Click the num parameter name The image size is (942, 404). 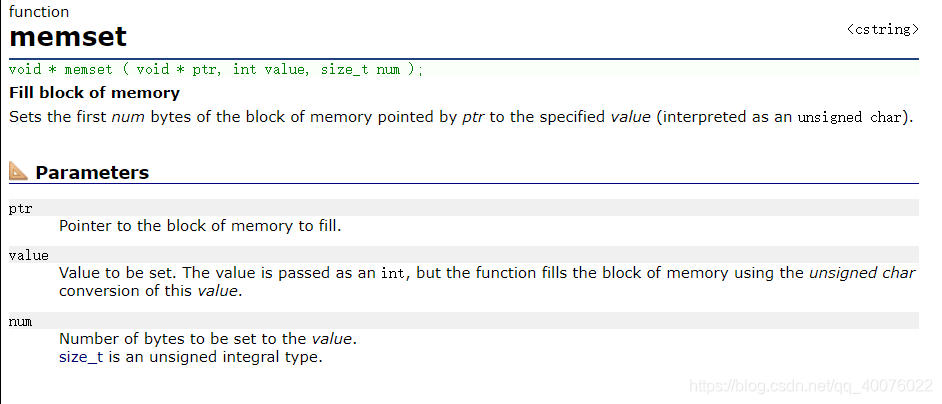point(20,322)
